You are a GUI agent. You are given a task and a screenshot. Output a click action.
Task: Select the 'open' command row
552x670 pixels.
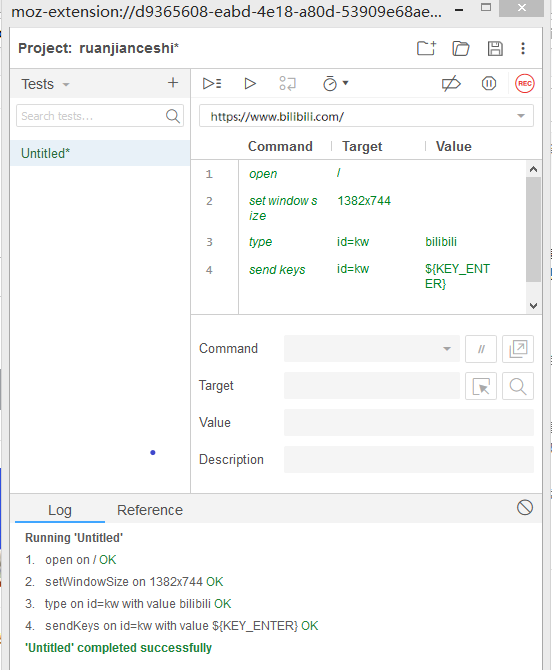[x=359, y=173]
